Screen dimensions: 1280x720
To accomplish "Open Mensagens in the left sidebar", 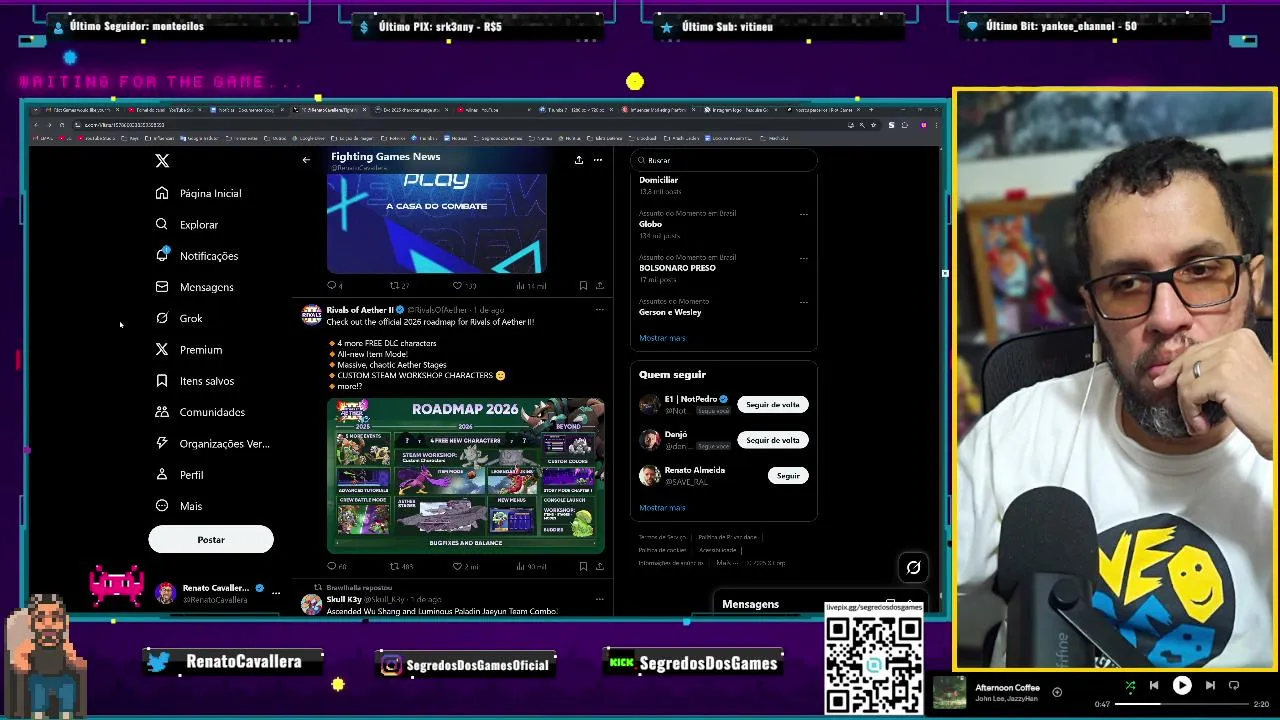I will (195, 287).
